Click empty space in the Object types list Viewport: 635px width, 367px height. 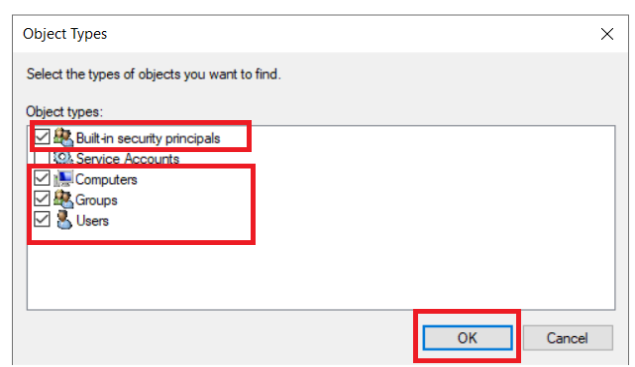[405, 267]
